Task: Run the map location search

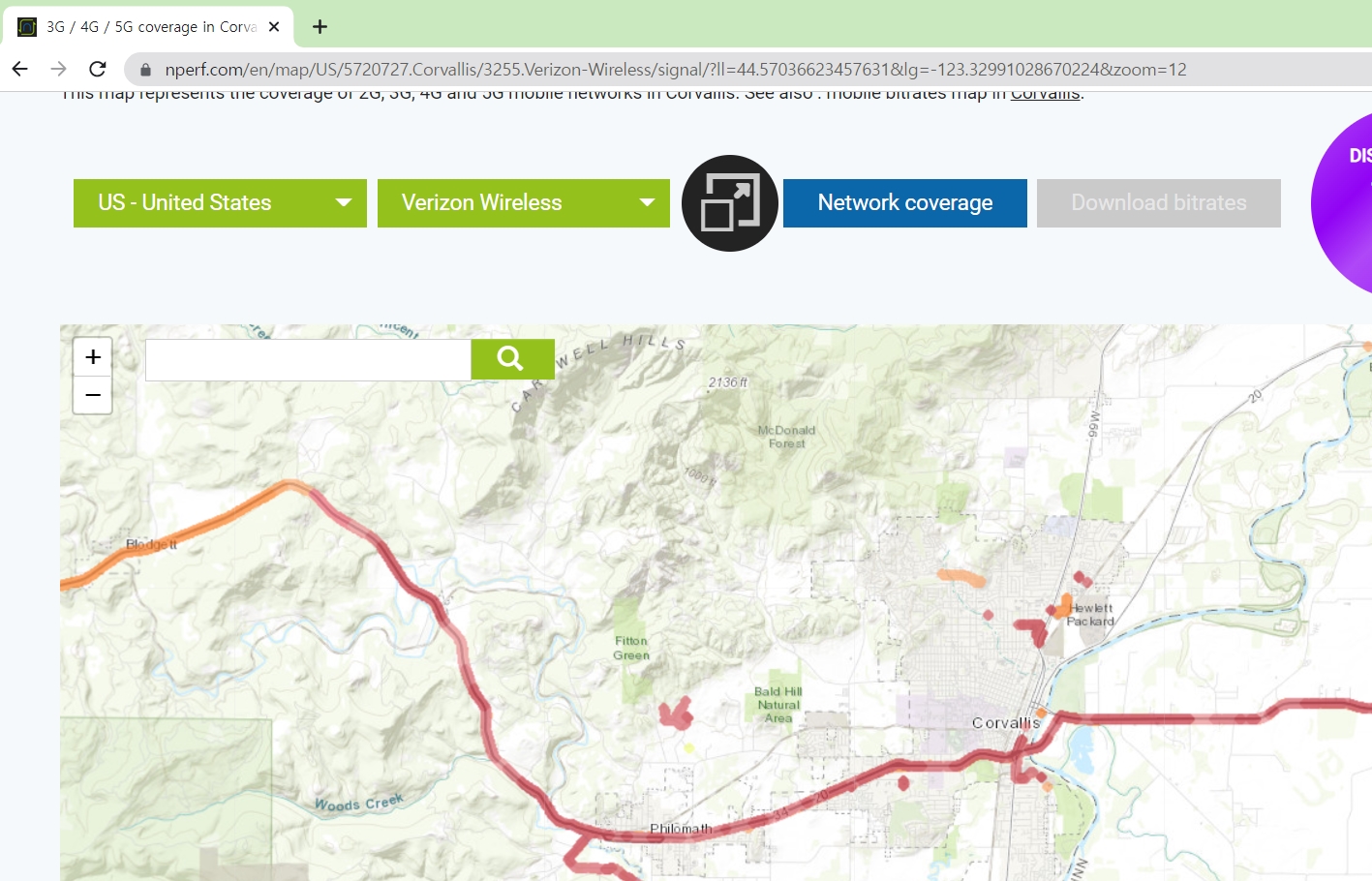Action: 512,359
